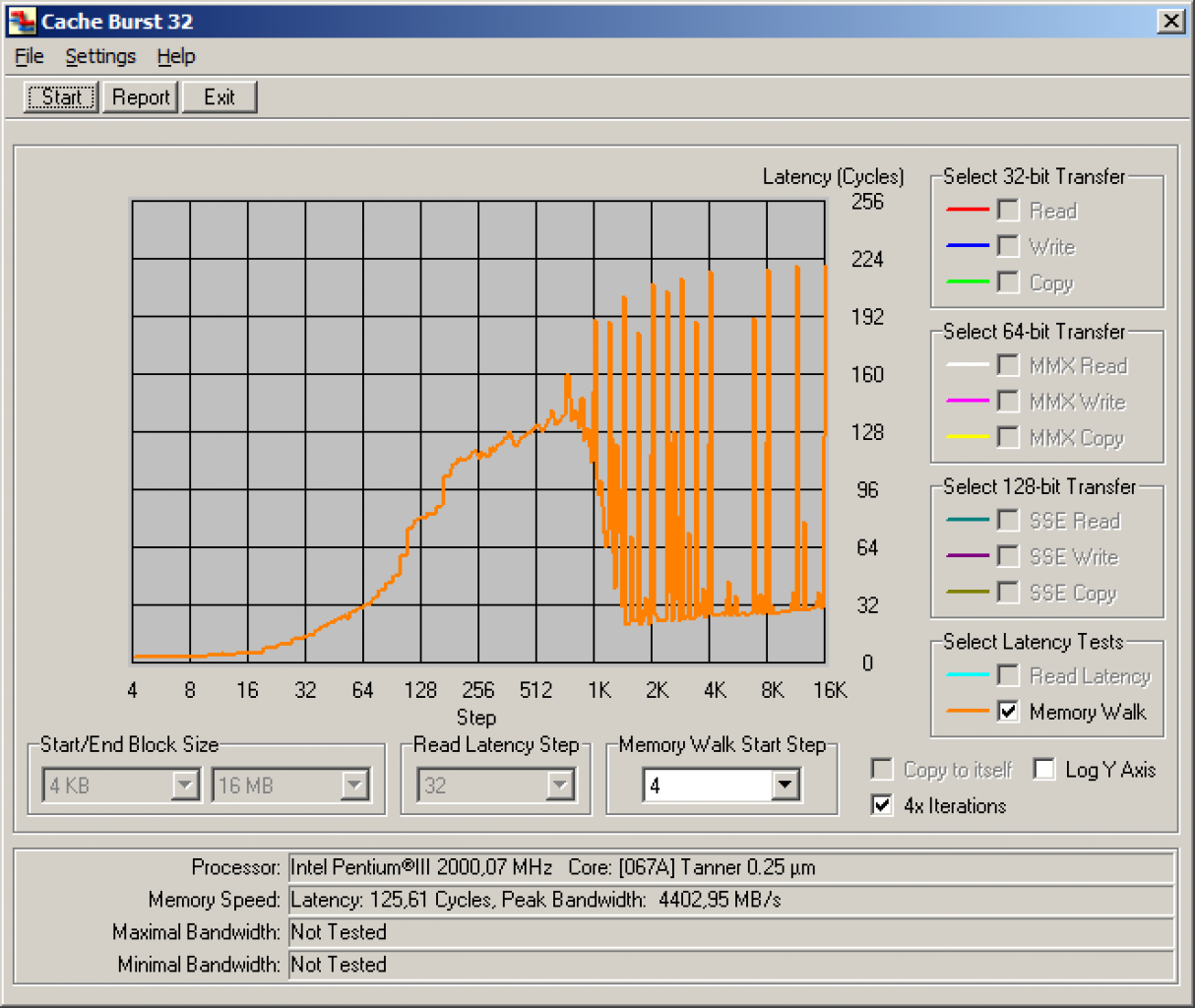Viewport: 1195px width, 1008px height.
Task: Open the Help menu
Action: [176, 56]
